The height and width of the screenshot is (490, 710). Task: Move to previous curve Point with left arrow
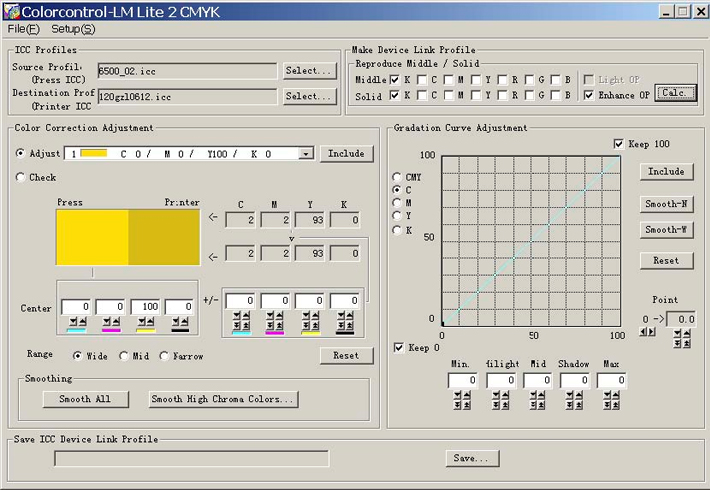643,332
